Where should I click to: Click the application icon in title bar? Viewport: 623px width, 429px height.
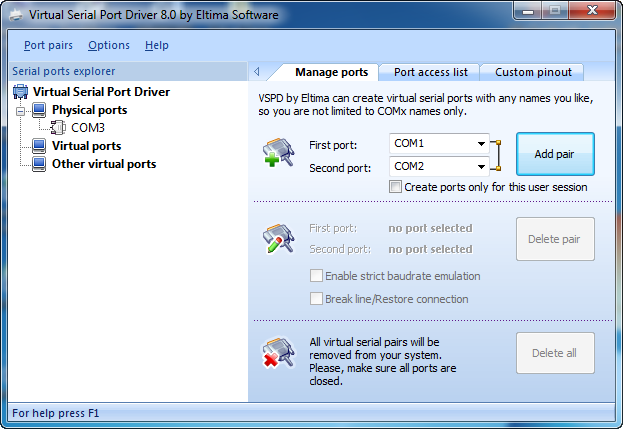(16, 15)
